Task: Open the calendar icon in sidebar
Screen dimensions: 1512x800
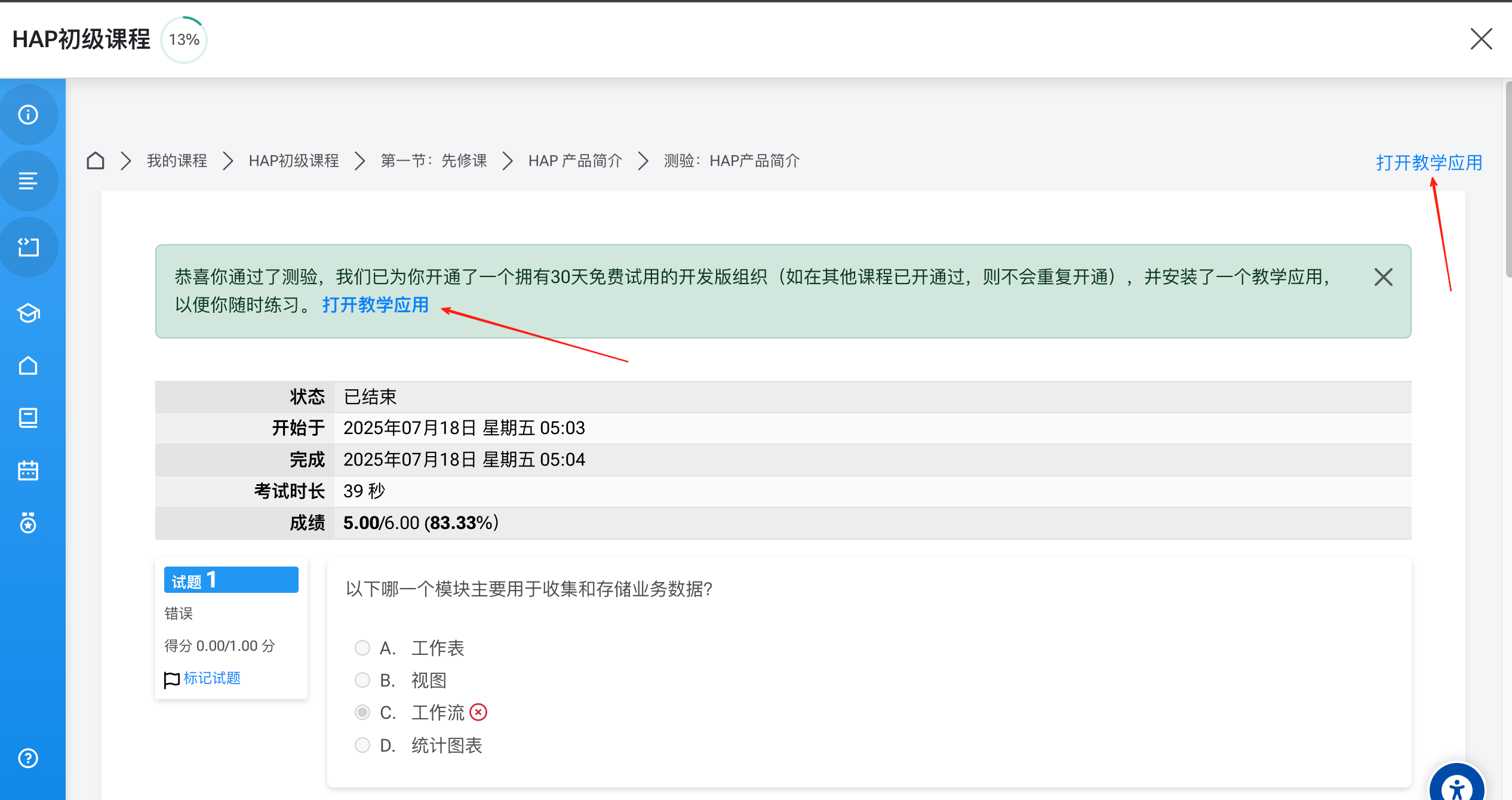Action: [28, 470]
